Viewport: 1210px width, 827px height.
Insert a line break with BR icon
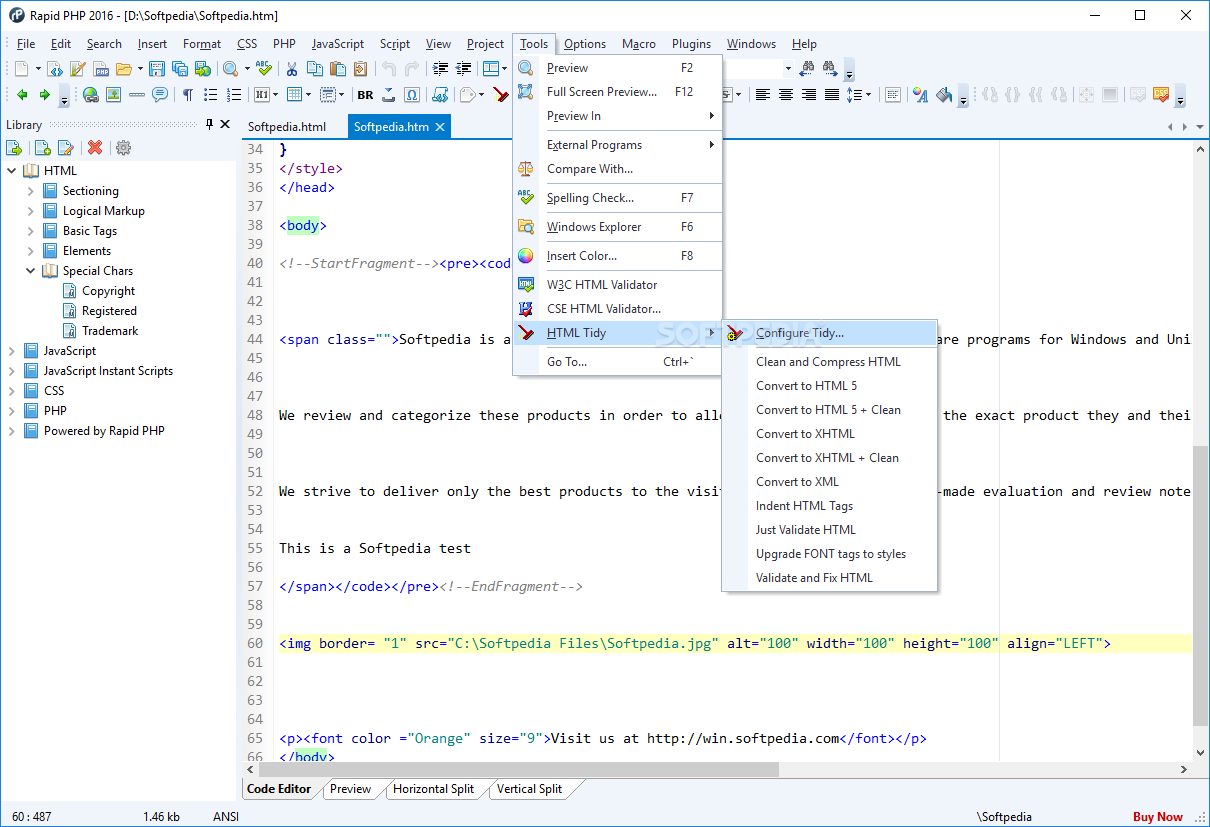(365, 95)
